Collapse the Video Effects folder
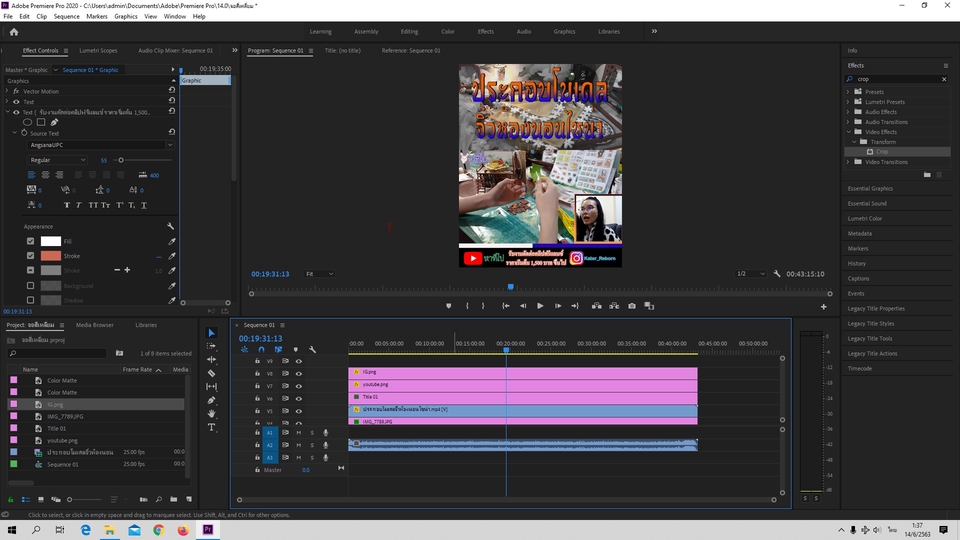The height and width of the screenshot is (540, 960). 849,132
